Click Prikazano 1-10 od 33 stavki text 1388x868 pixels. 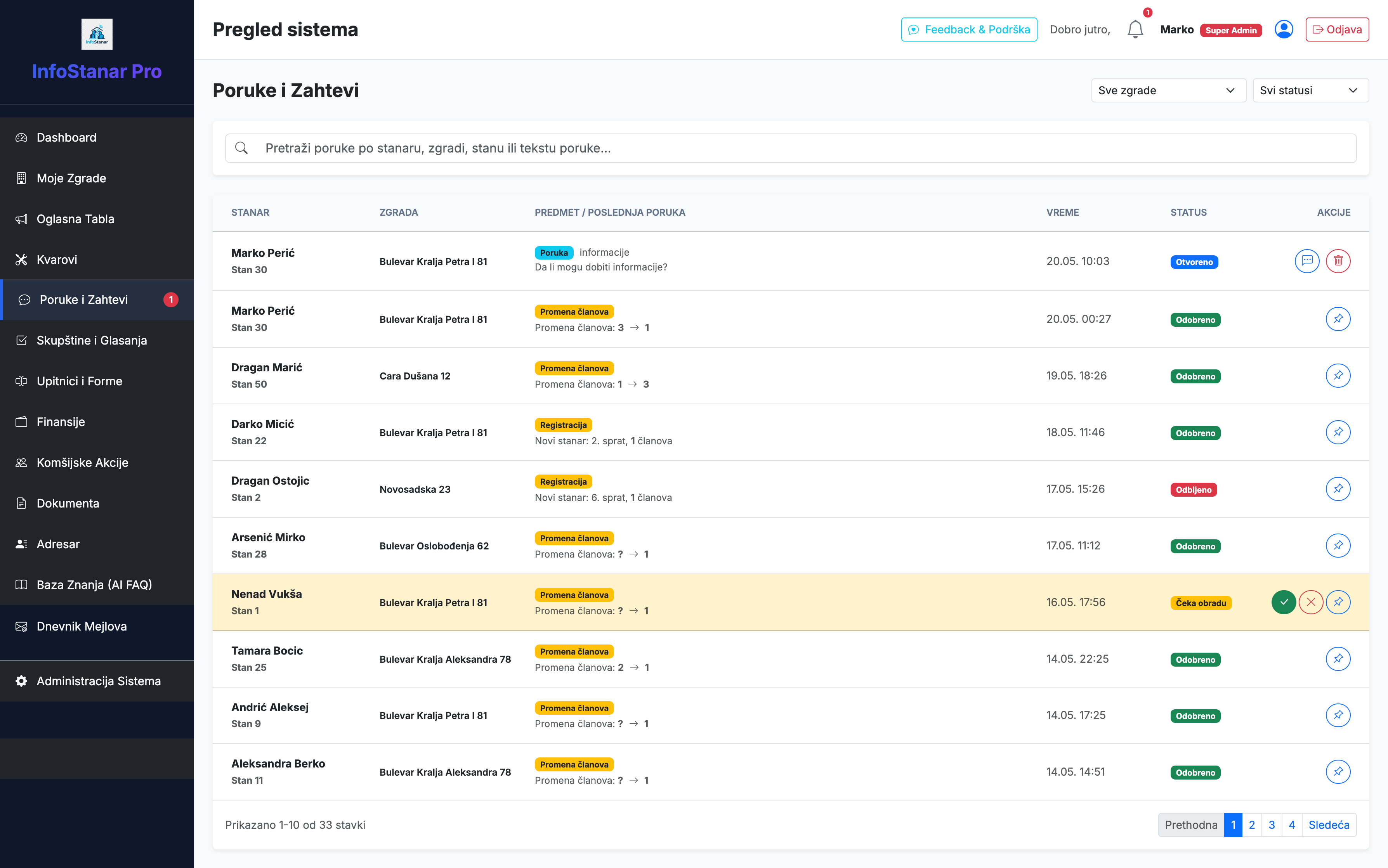[x=295, y=825]
